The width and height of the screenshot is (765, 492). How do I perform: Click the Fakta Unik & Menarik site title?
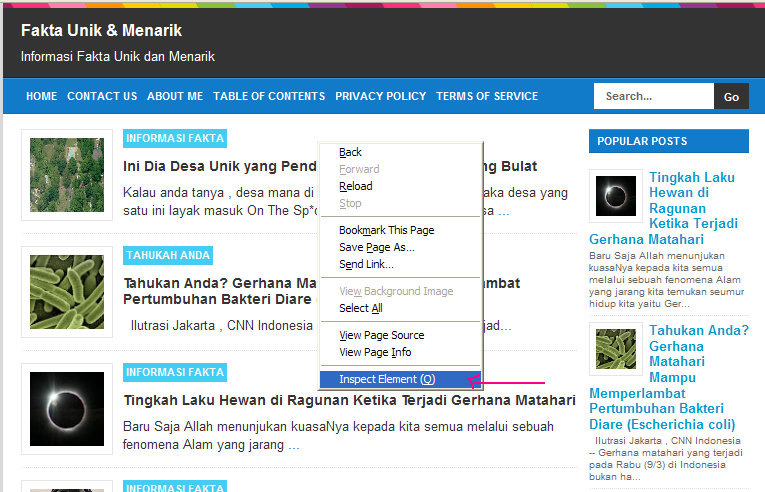pos(101,31)
